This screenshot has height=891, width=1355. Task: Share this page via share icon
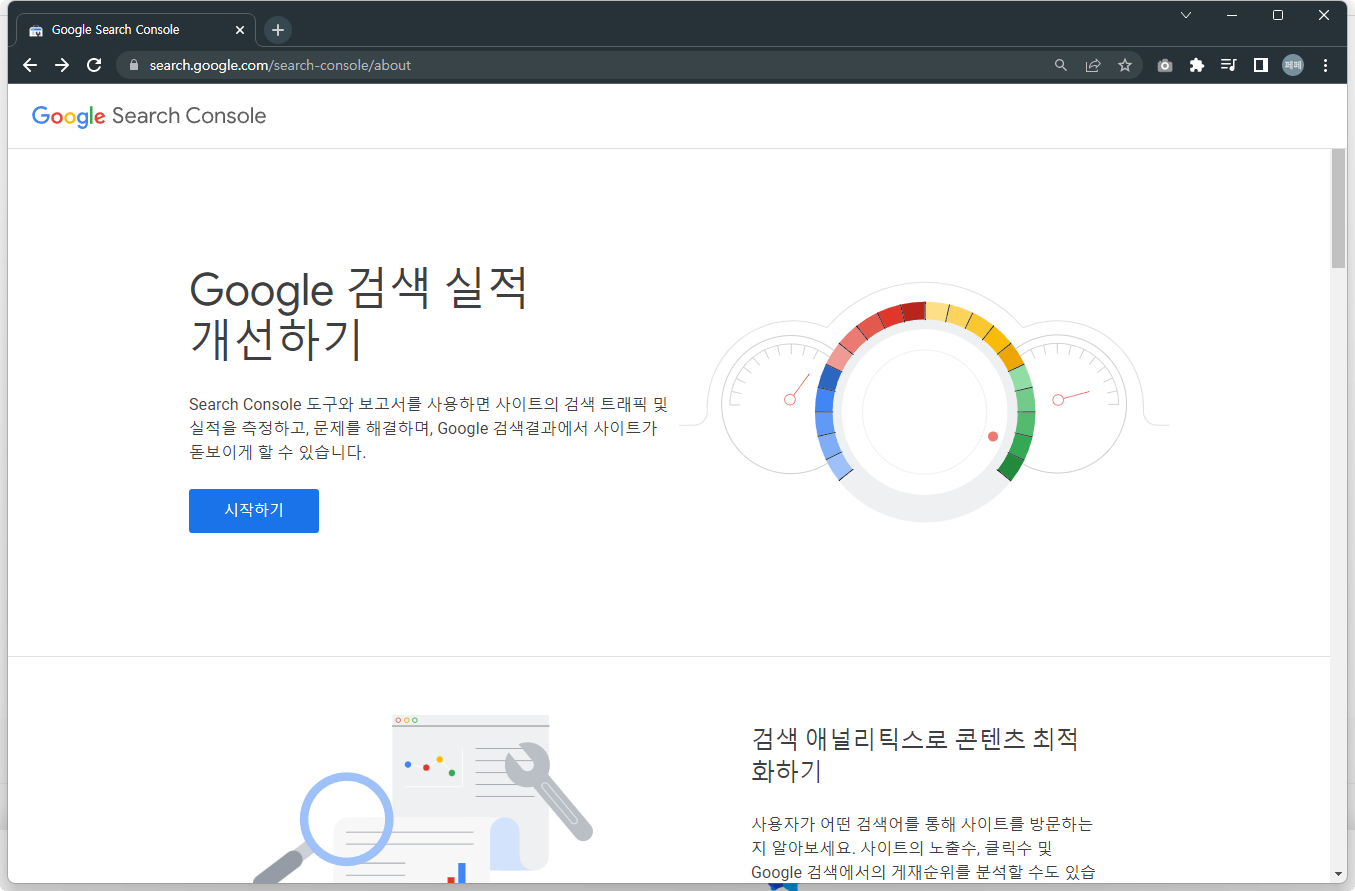click(1093, 65)
